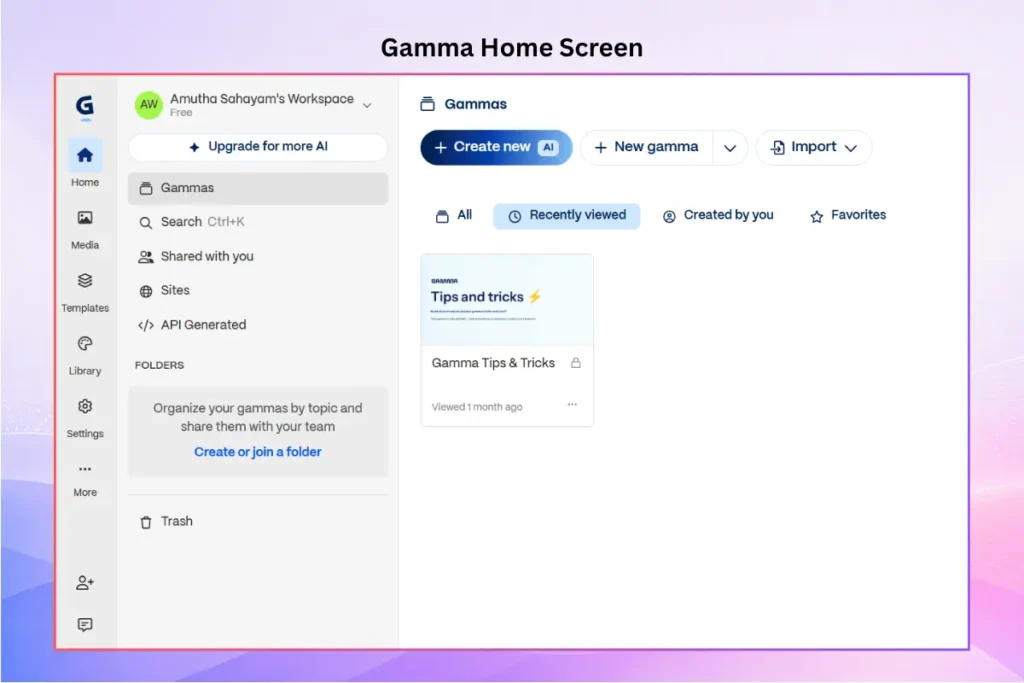1024x683 pixels.
Task: Click the Free plan label
Action: [181, 113]
